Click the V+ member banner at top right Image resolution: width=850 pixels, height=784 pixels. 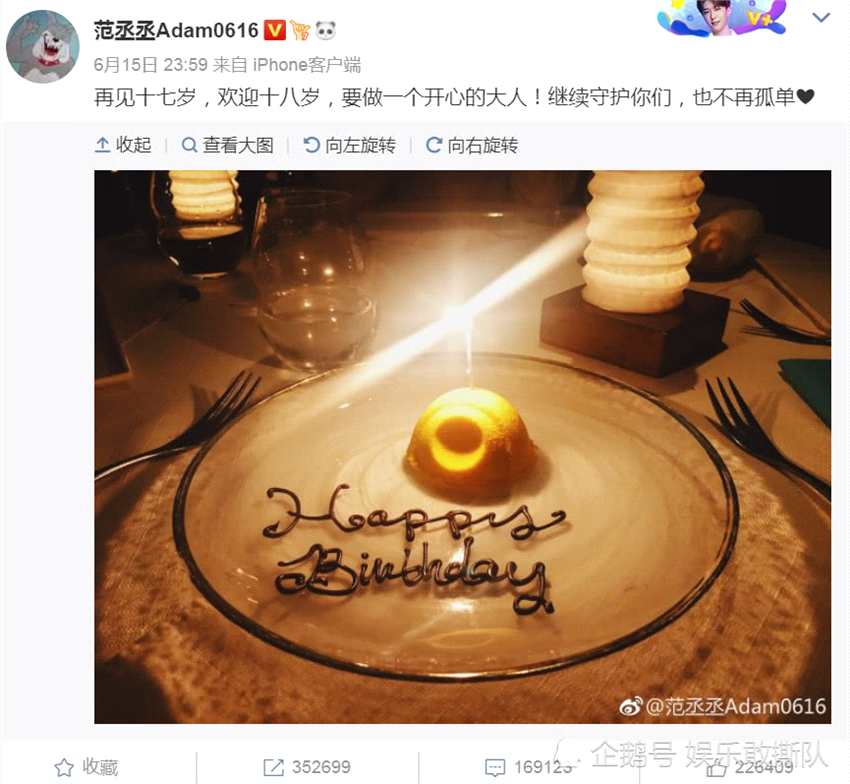point(723,18)
